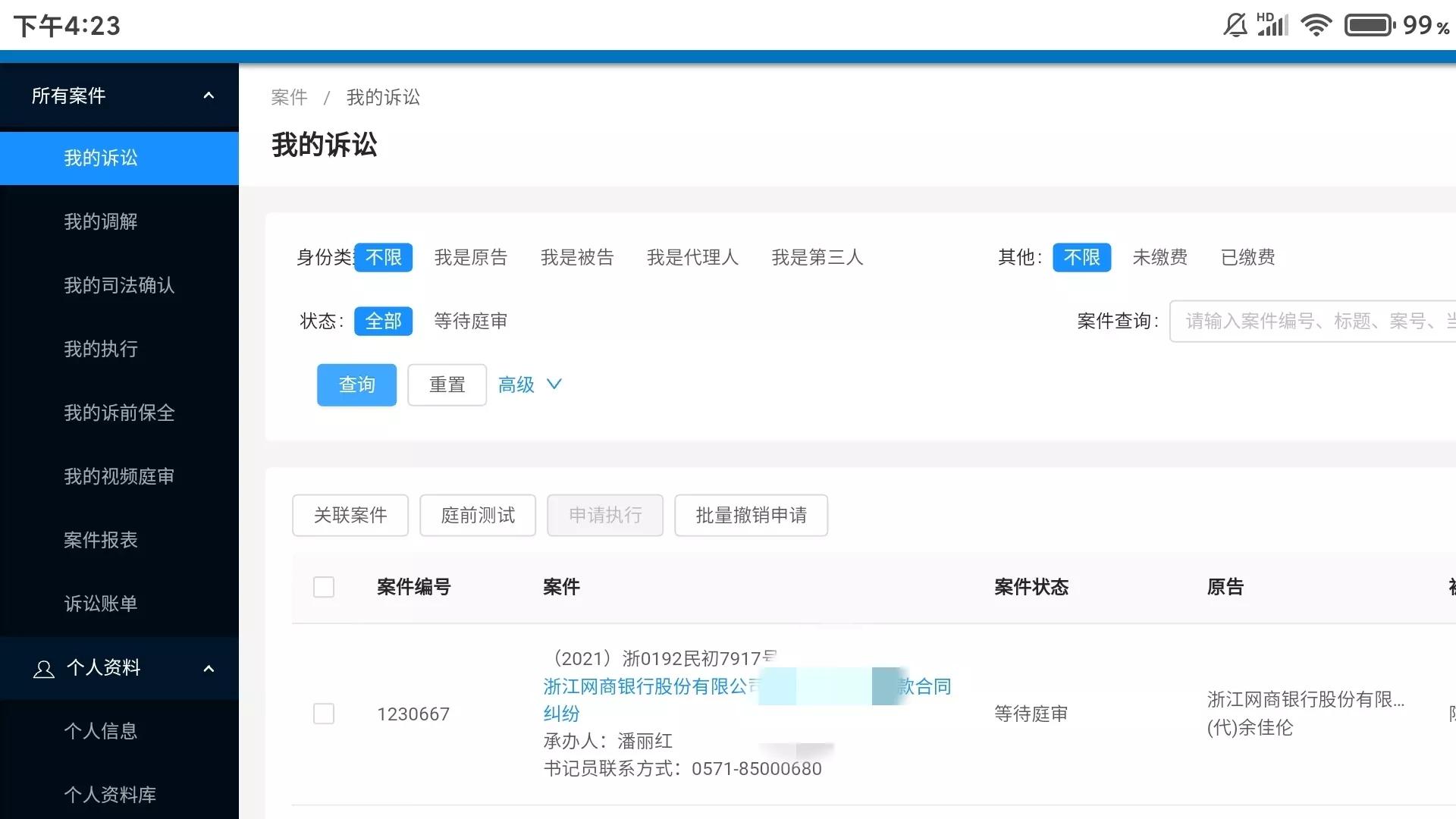1456x819 pixels.
Task: Go to 我的视频庭审 menu item
Action: [x=119, y=476]
